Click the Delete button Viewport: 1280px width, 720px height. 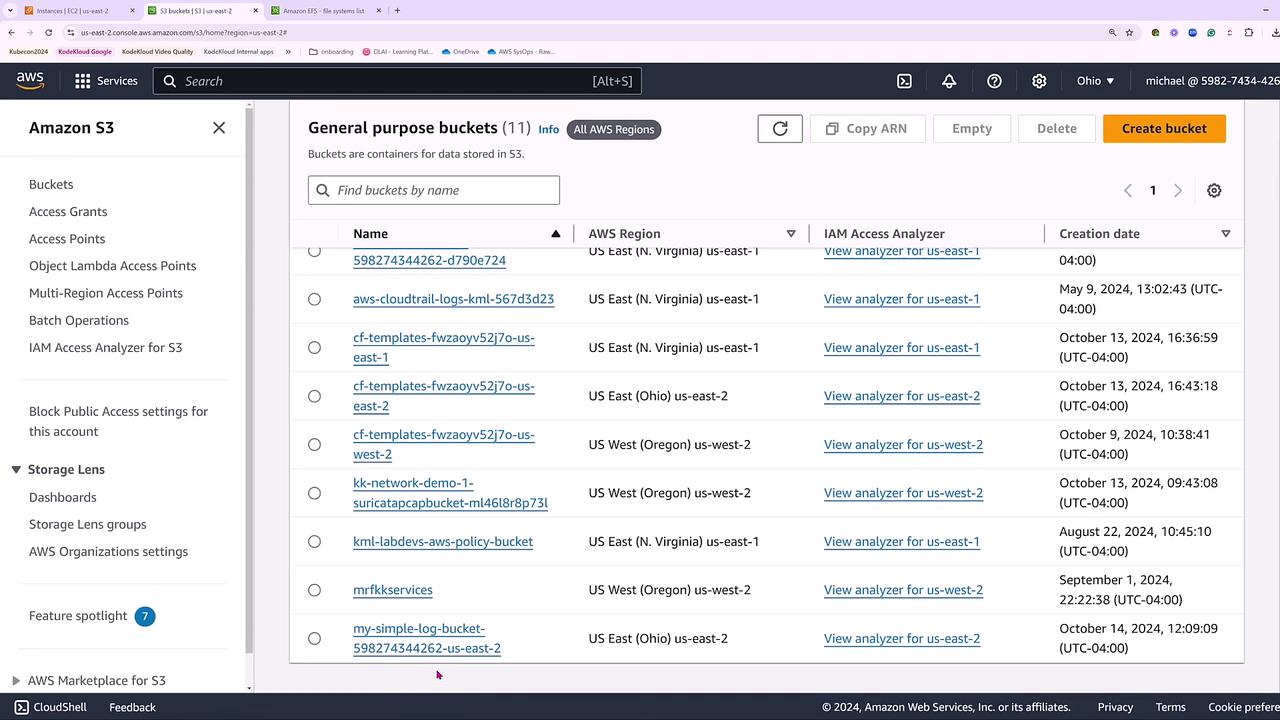[x=1056, y=128]
